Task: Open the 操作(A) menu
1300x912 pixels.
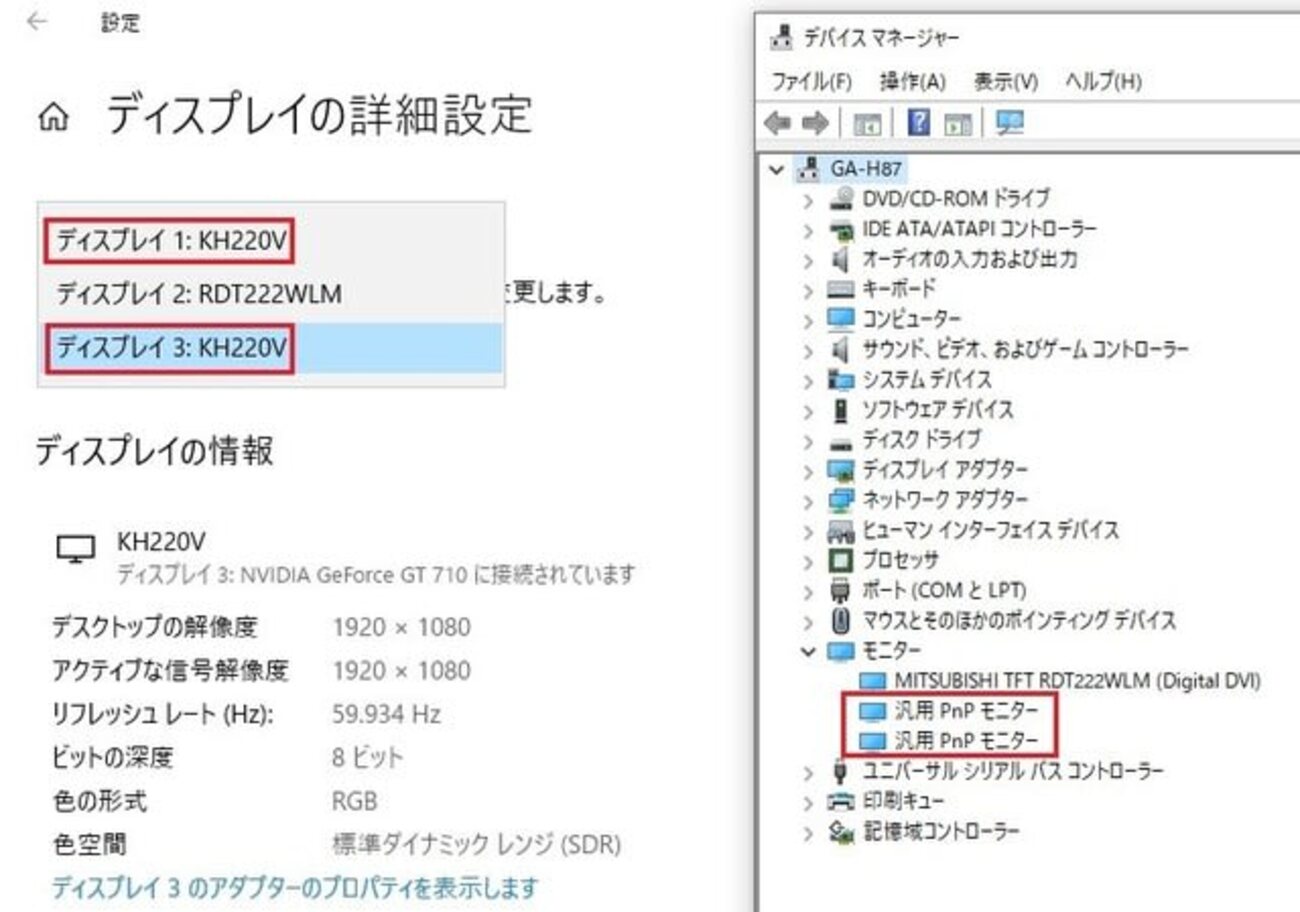Action: (x=912, y=81)
